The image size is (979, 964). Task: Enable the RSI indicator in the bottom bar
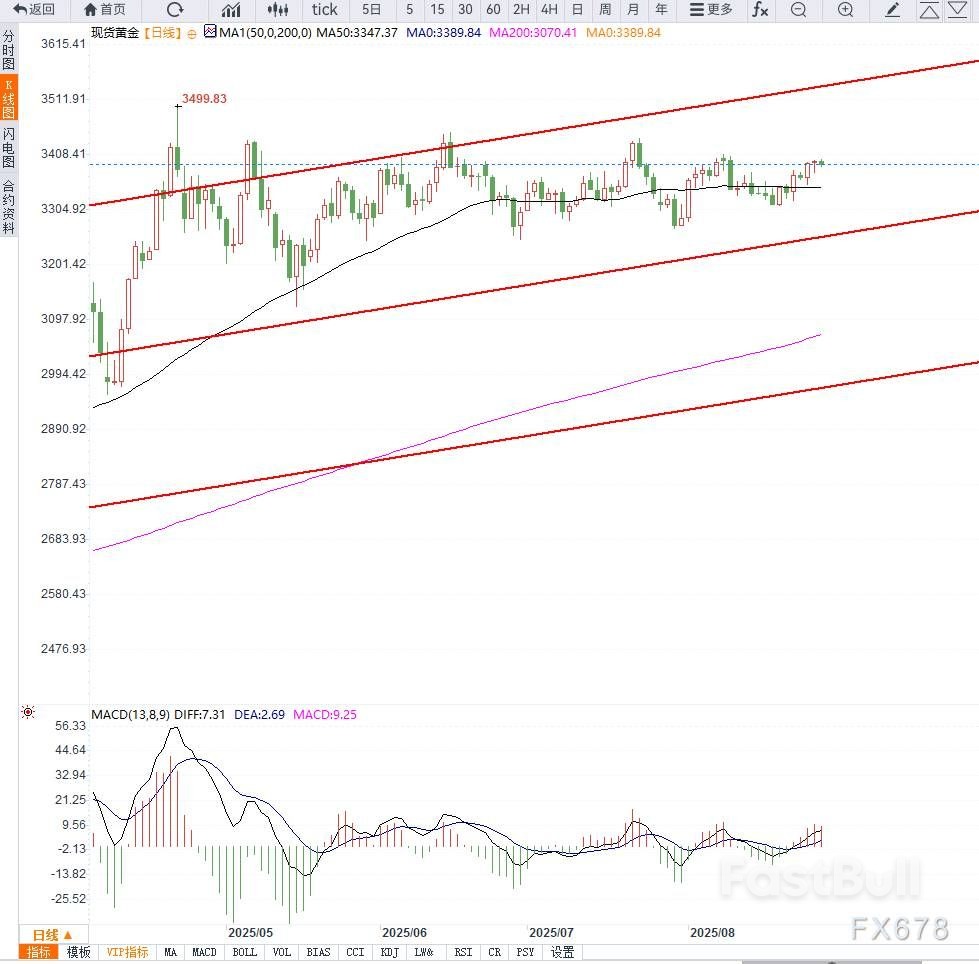(463, 952)
